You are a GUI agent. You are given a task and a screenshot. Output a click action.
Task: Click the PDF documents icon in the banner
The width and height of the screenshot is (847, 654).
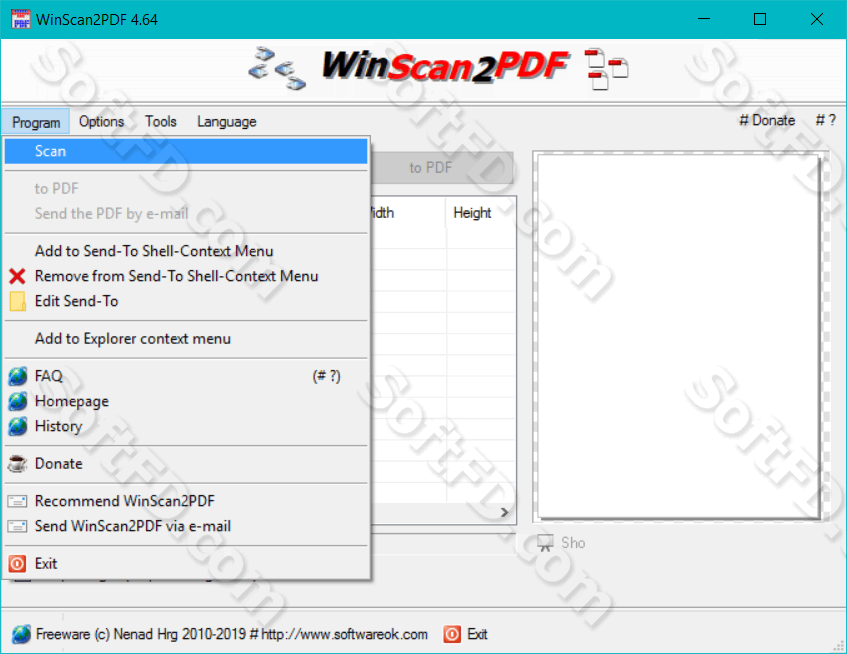[607, 69]
